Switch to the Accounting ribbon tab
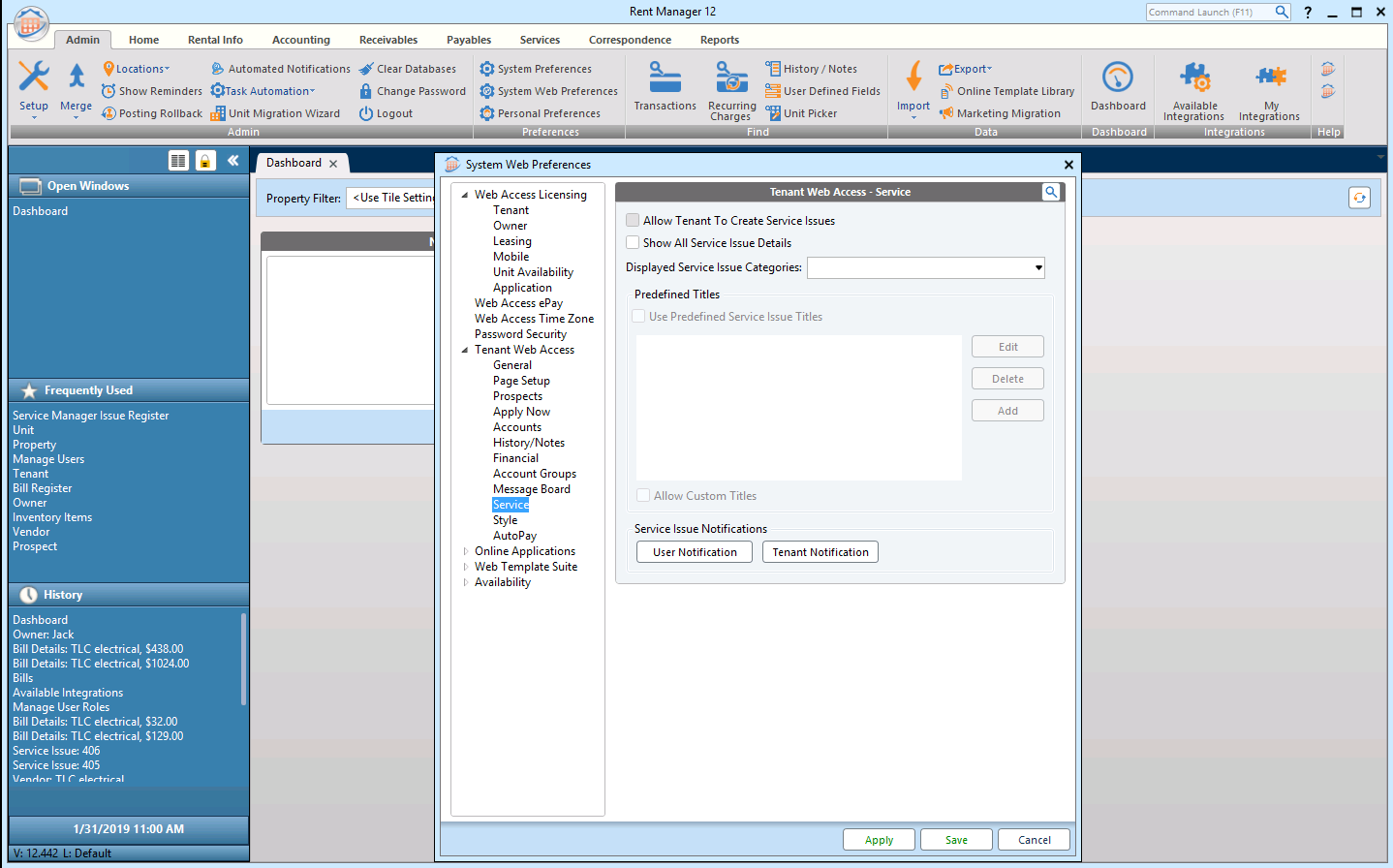The image size is (1393, 868). (x=300, y=40)
